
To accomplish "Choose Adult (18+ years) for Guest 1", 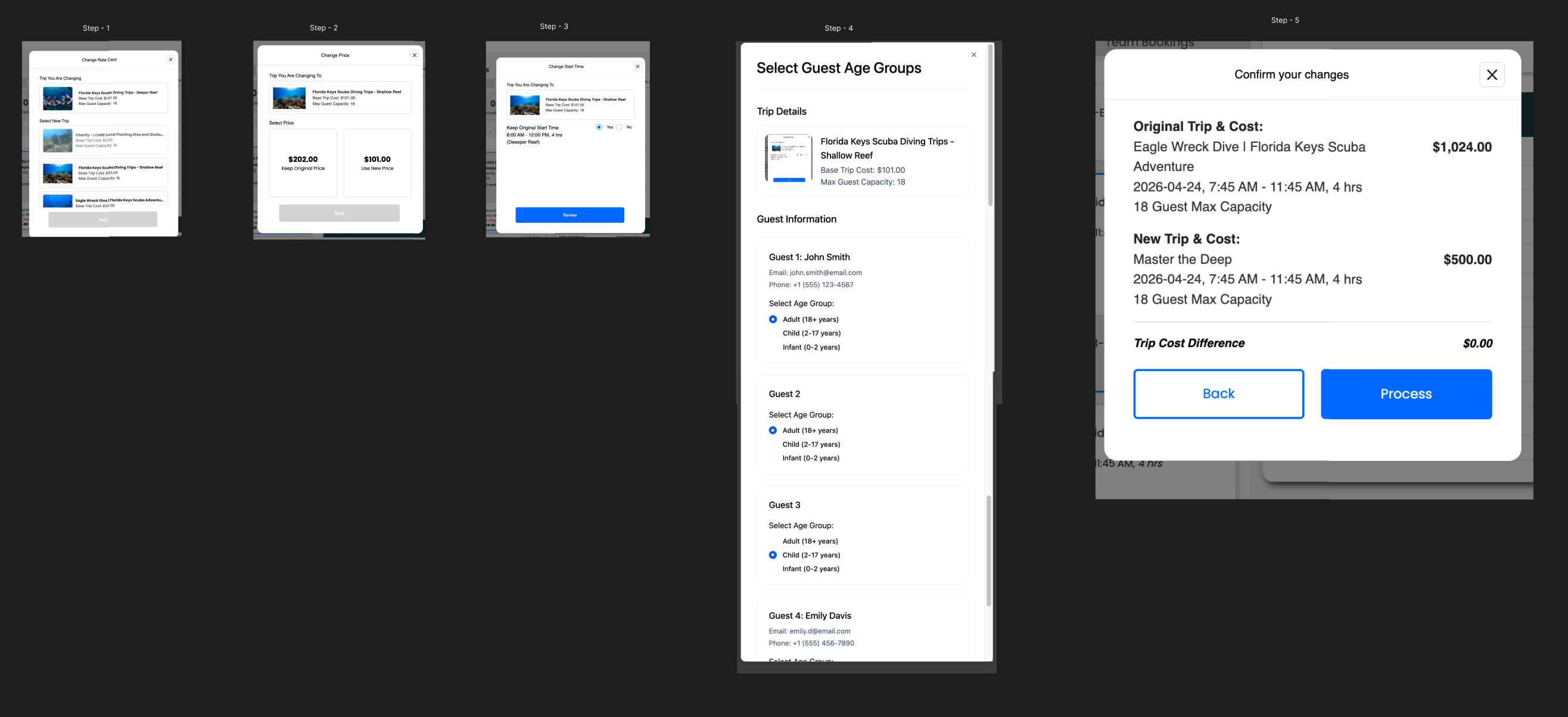I will [773, 320].
